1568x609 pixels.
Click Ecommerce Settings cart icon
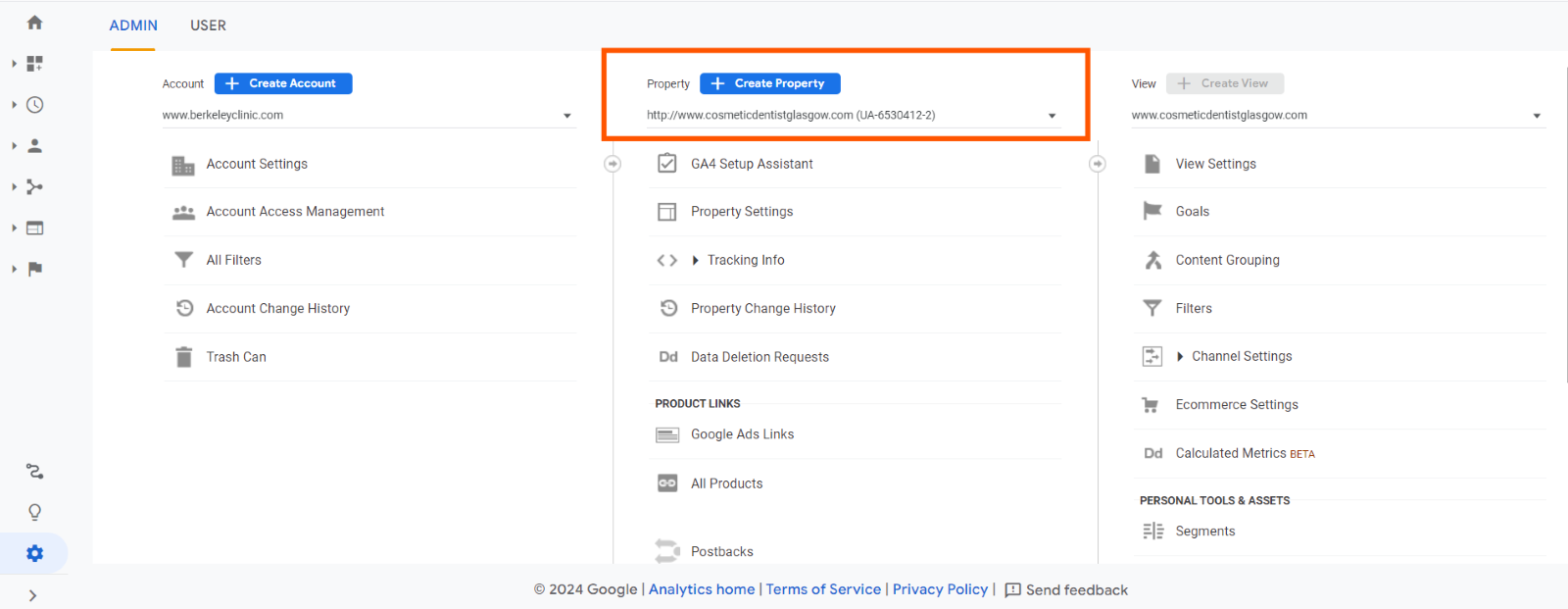1151,405
